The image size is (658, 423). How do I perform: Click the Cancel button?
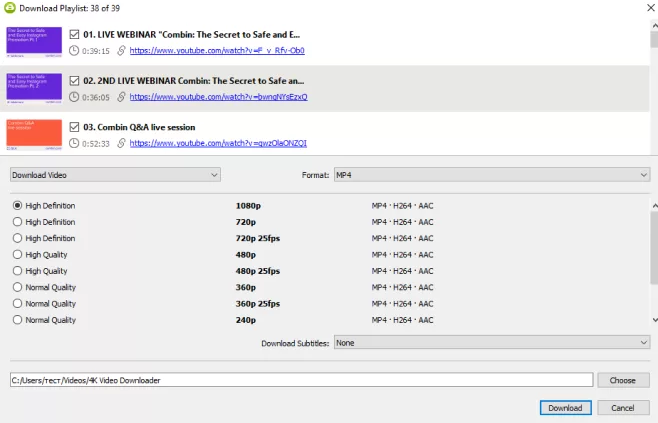[623, 408]
